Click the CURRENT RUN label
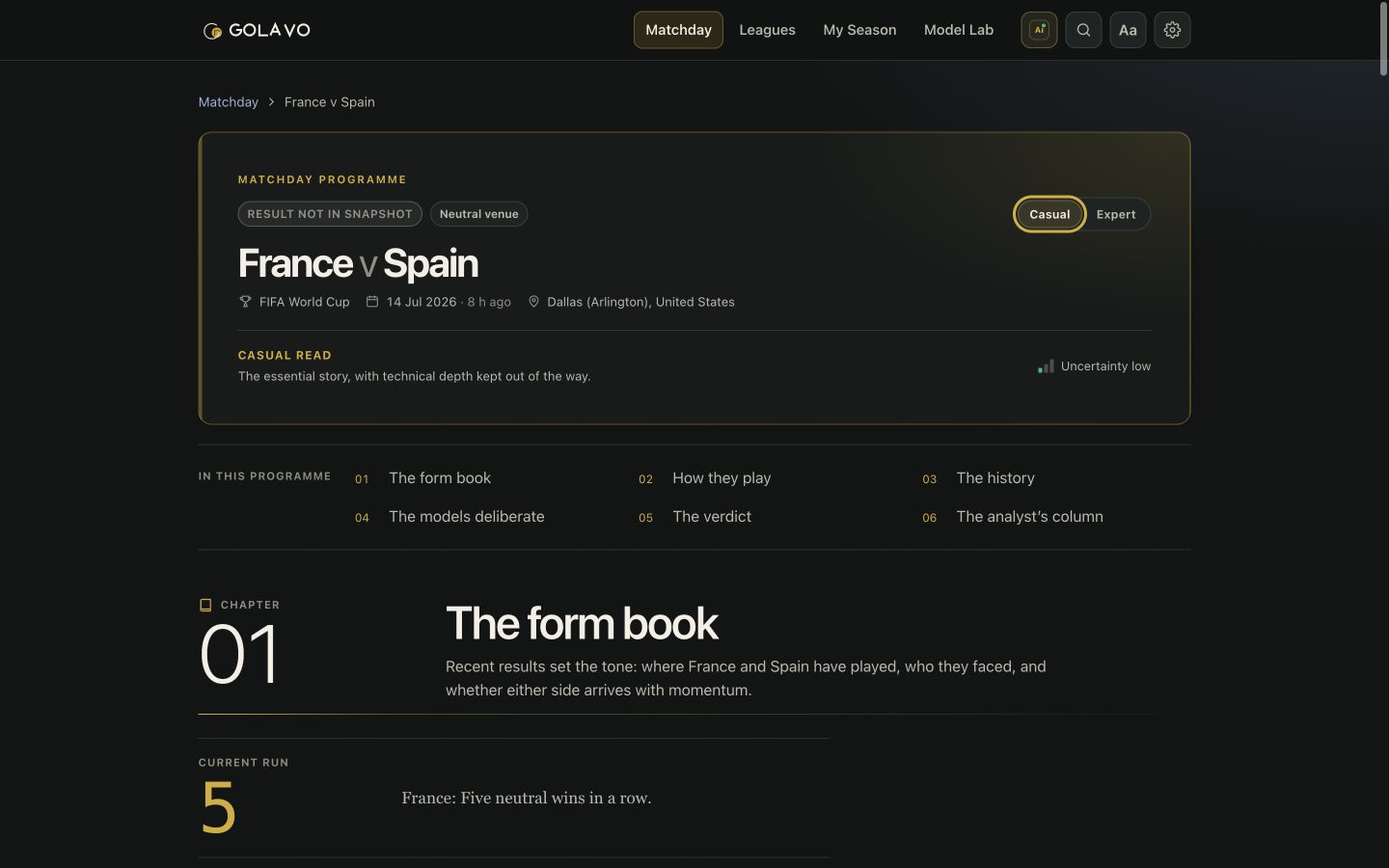 click(243, 763)
